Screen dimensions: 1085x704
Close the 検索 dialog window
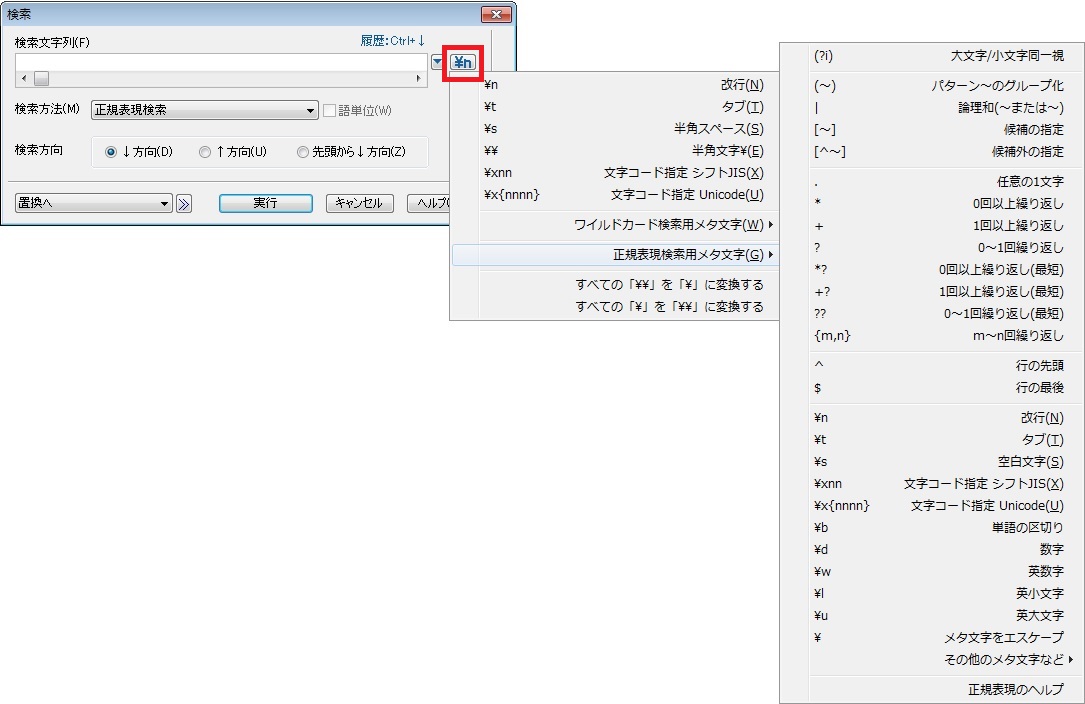pos(496,14)
